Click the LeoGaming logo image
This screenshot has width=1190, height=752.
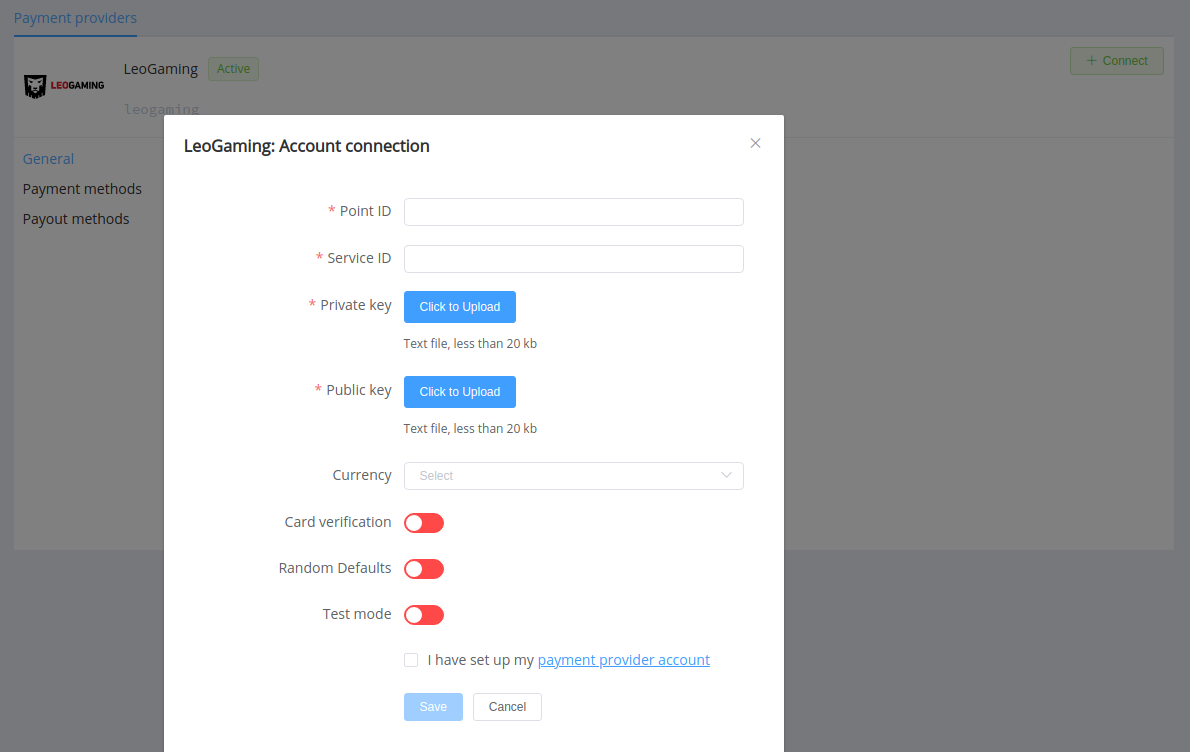coord(64,86)
